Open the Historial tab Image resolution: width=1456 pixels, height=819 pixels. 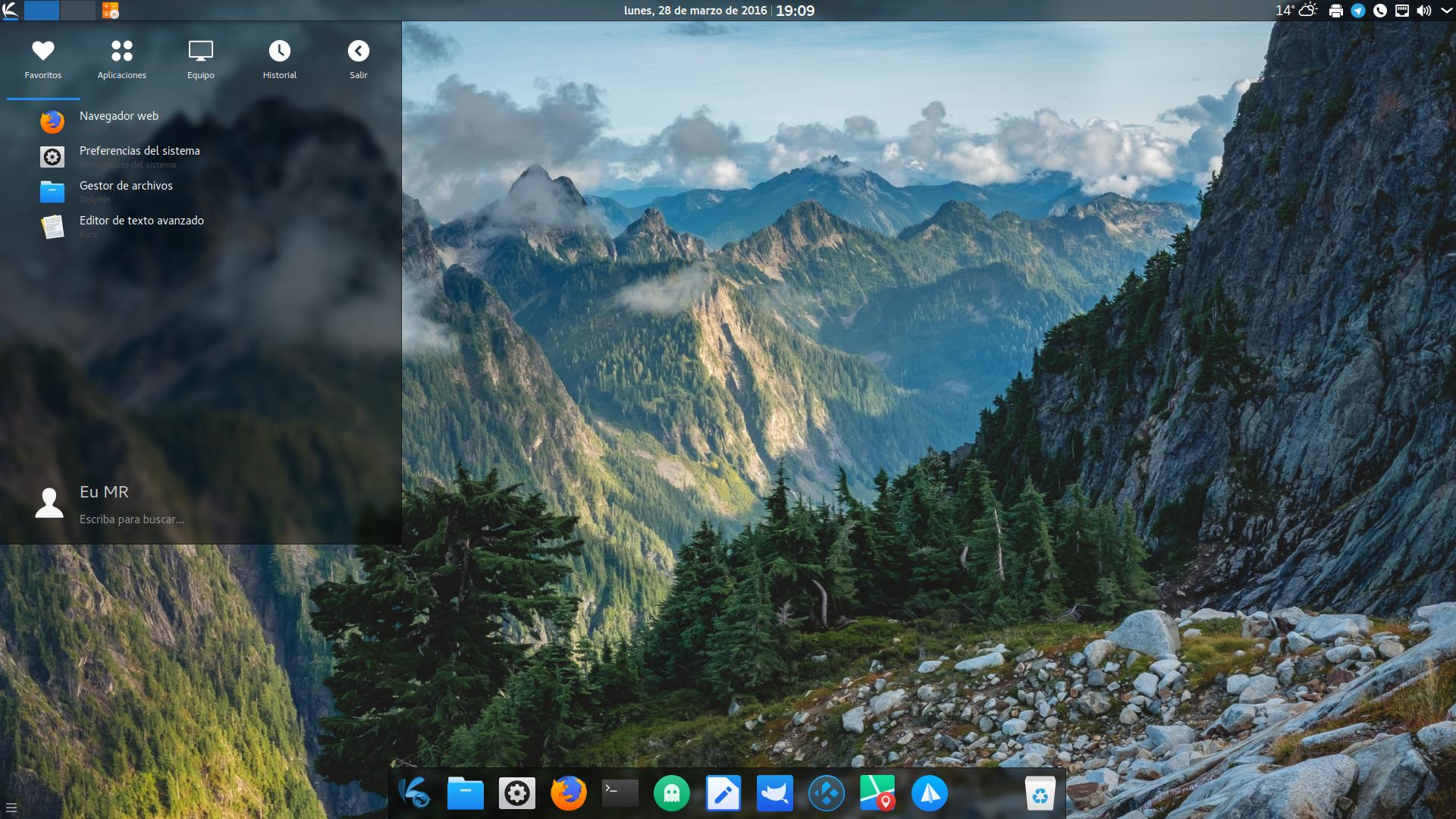pos(280,60)
